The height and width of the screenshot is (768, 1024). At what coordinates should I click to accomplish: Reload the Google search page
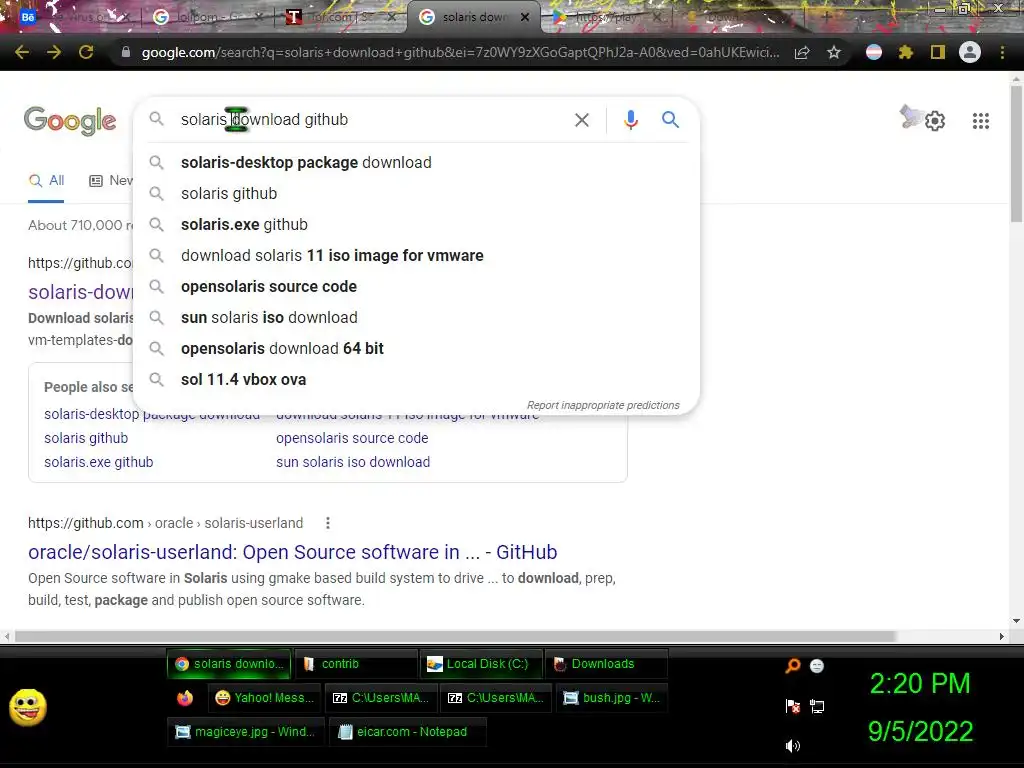click(86, 52)
